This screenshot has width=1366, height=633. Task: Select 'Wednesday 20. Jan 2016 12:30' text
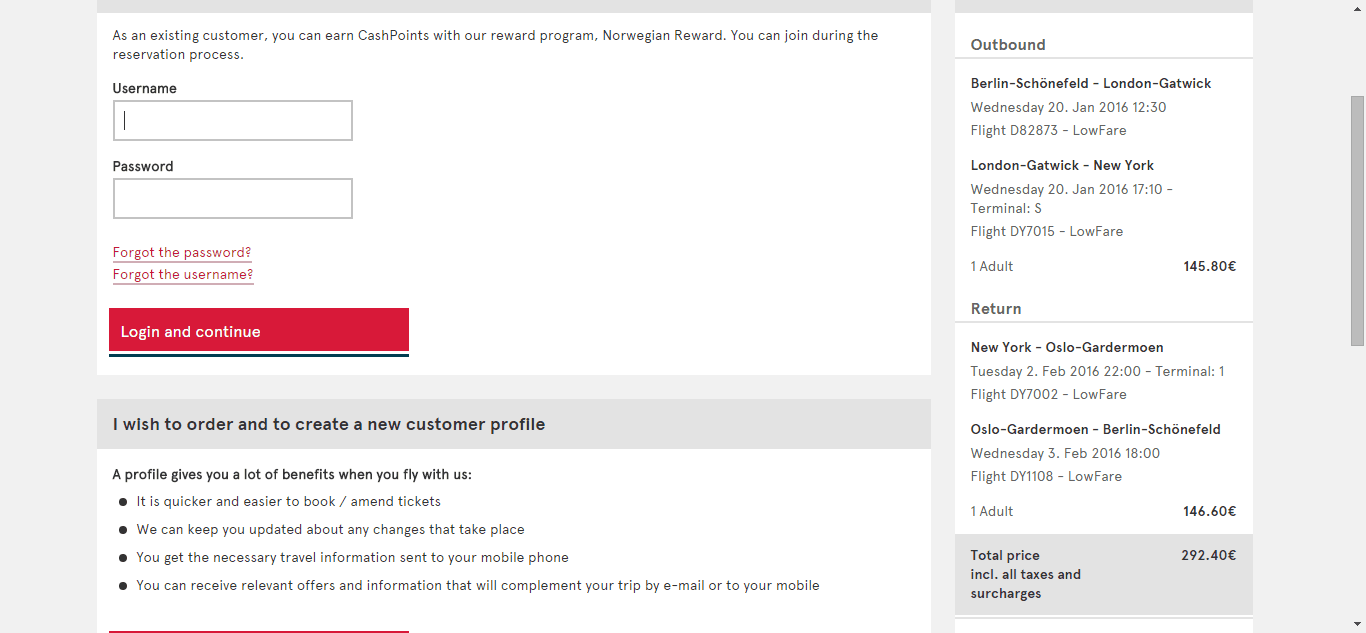tap(1068, 107)
